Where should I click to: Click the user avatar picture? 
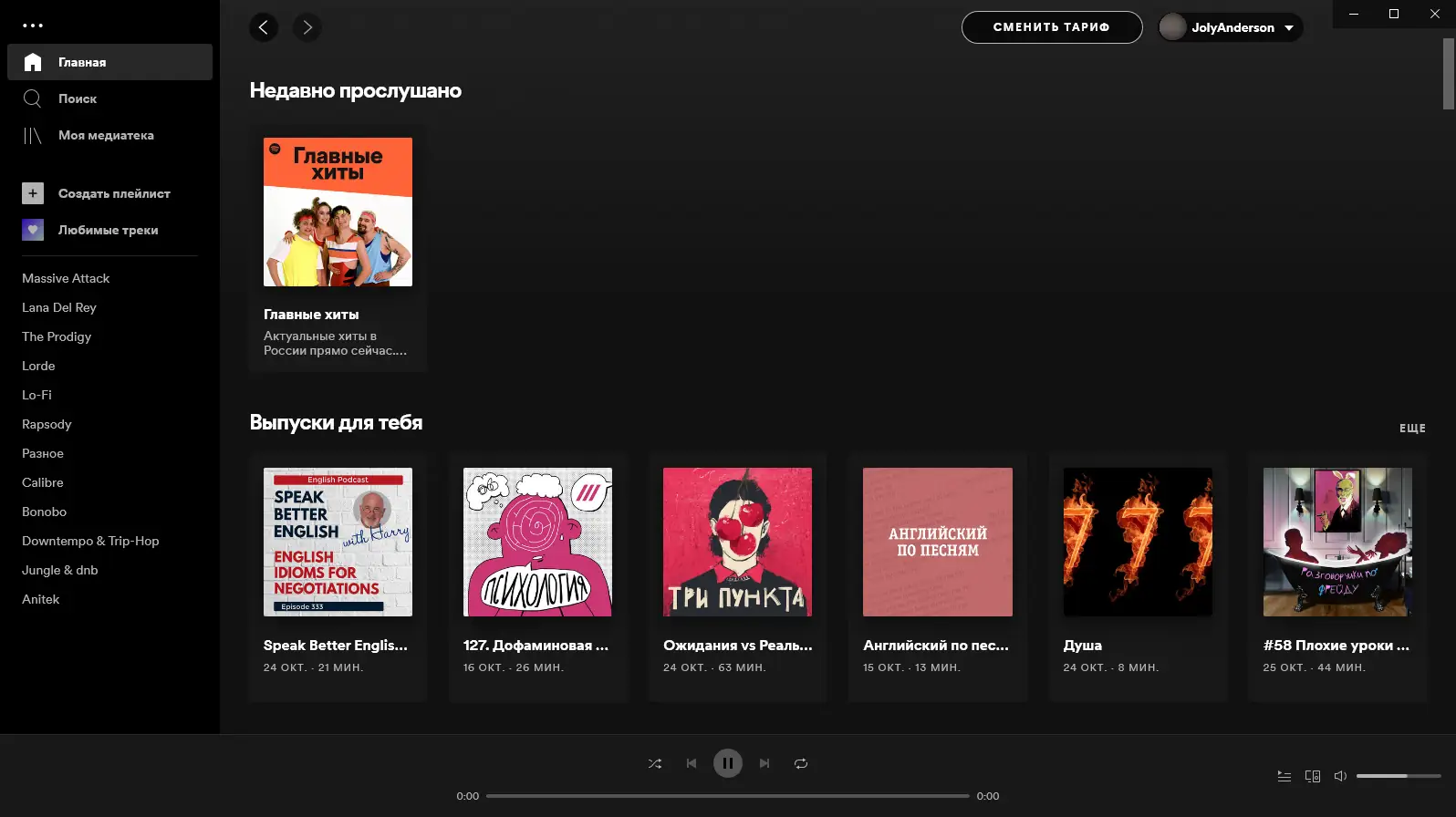pyautogui.click(x=1172, y=27)
